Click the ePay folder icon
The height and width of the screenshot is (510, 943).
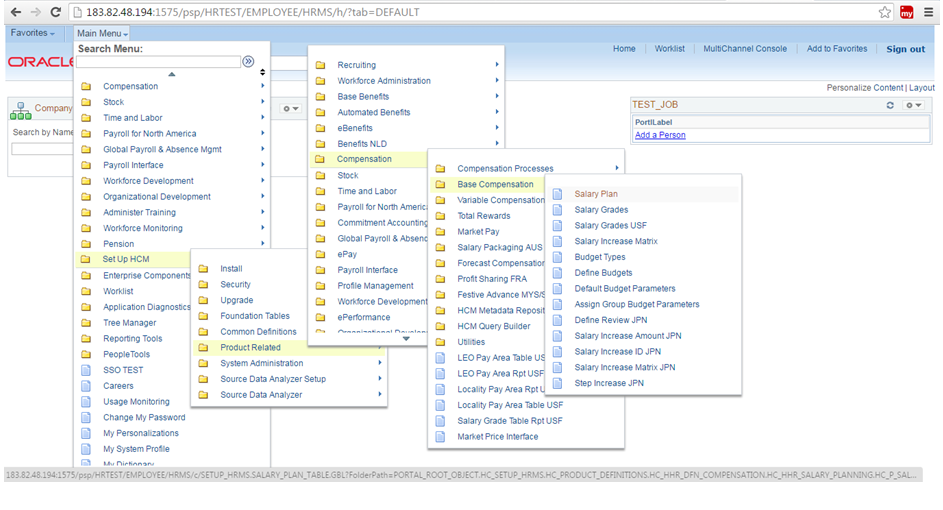click(x=321, y=254)
